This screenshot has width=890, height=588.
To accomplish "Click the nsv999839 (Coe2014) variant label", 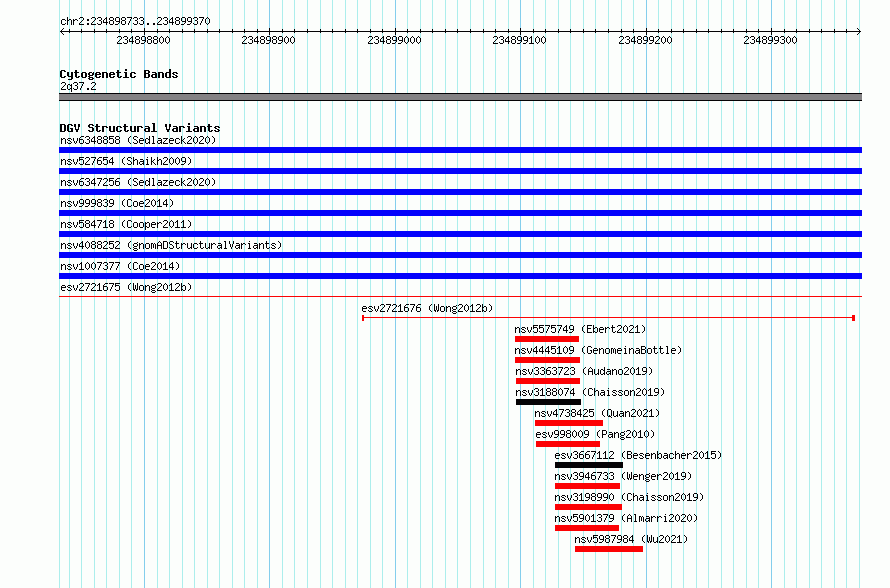I will 117,203.
